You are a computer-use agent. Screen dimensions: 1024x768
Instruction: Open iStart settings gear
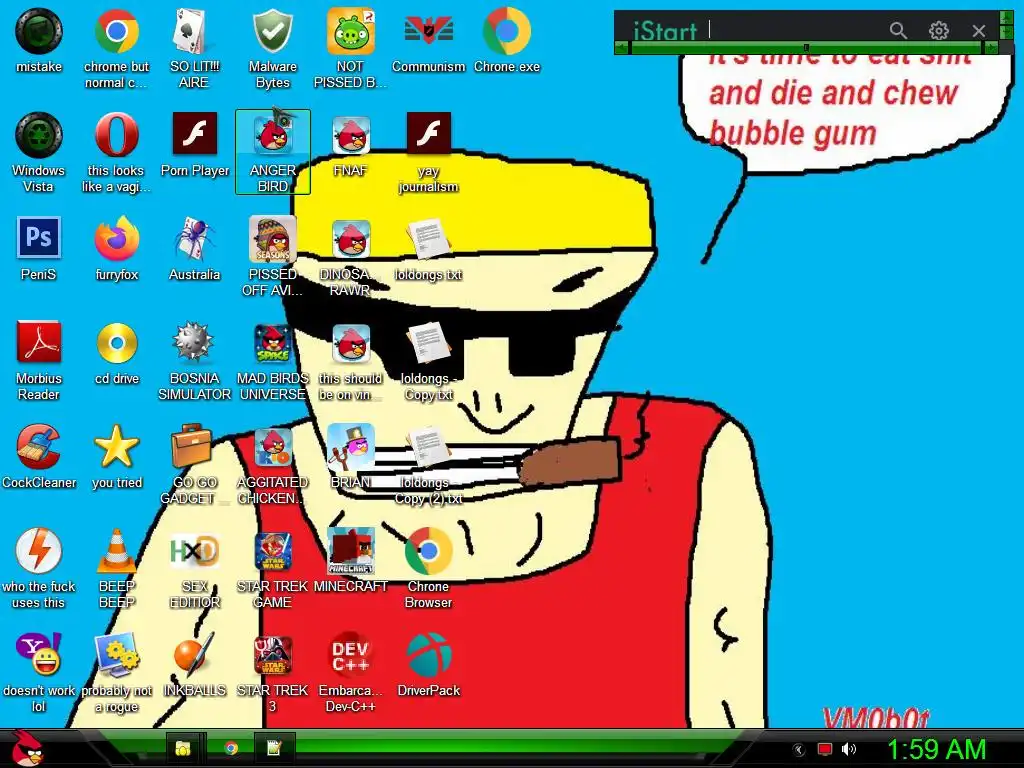pos(938,30)
